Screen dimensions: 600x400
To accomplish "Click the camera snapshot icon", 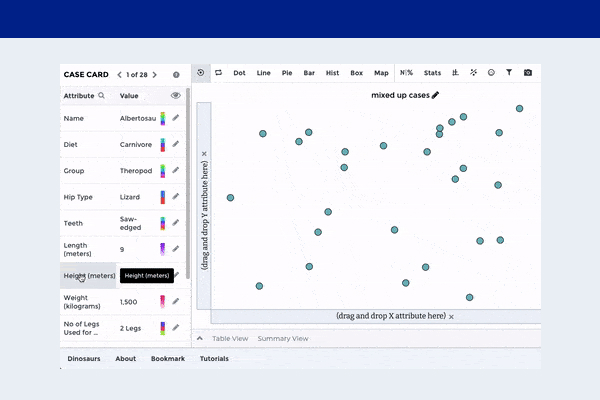I will [528, 73].
